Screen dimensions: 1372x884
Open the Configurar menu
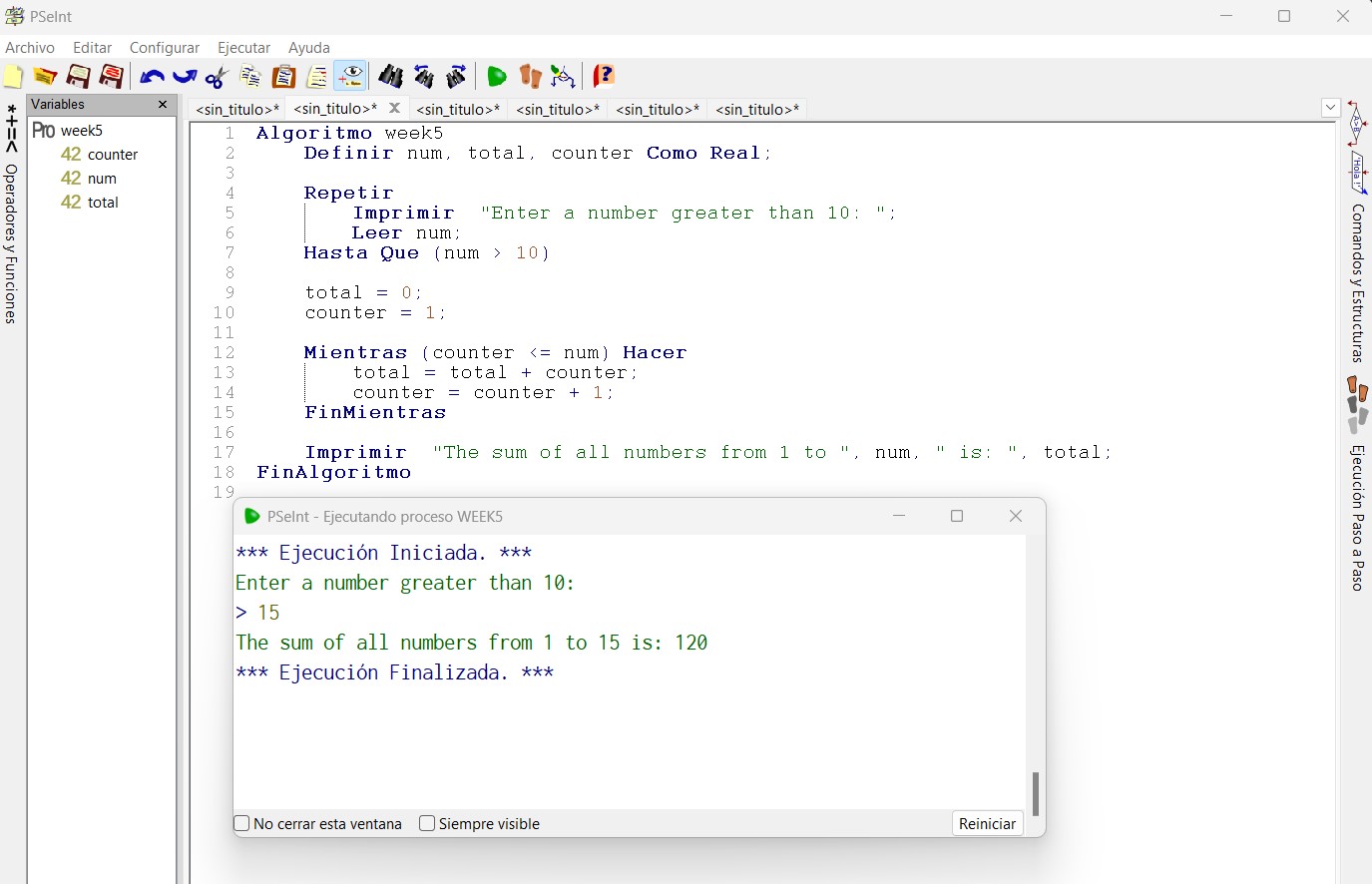click(x=165, y=48)
